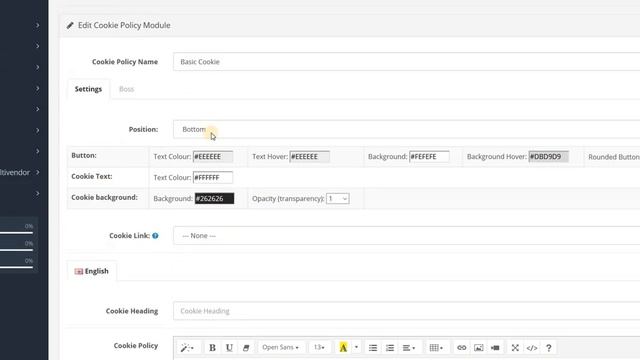Click the eraser remove-format icon
Screen dimensions: 640x360
246,348
